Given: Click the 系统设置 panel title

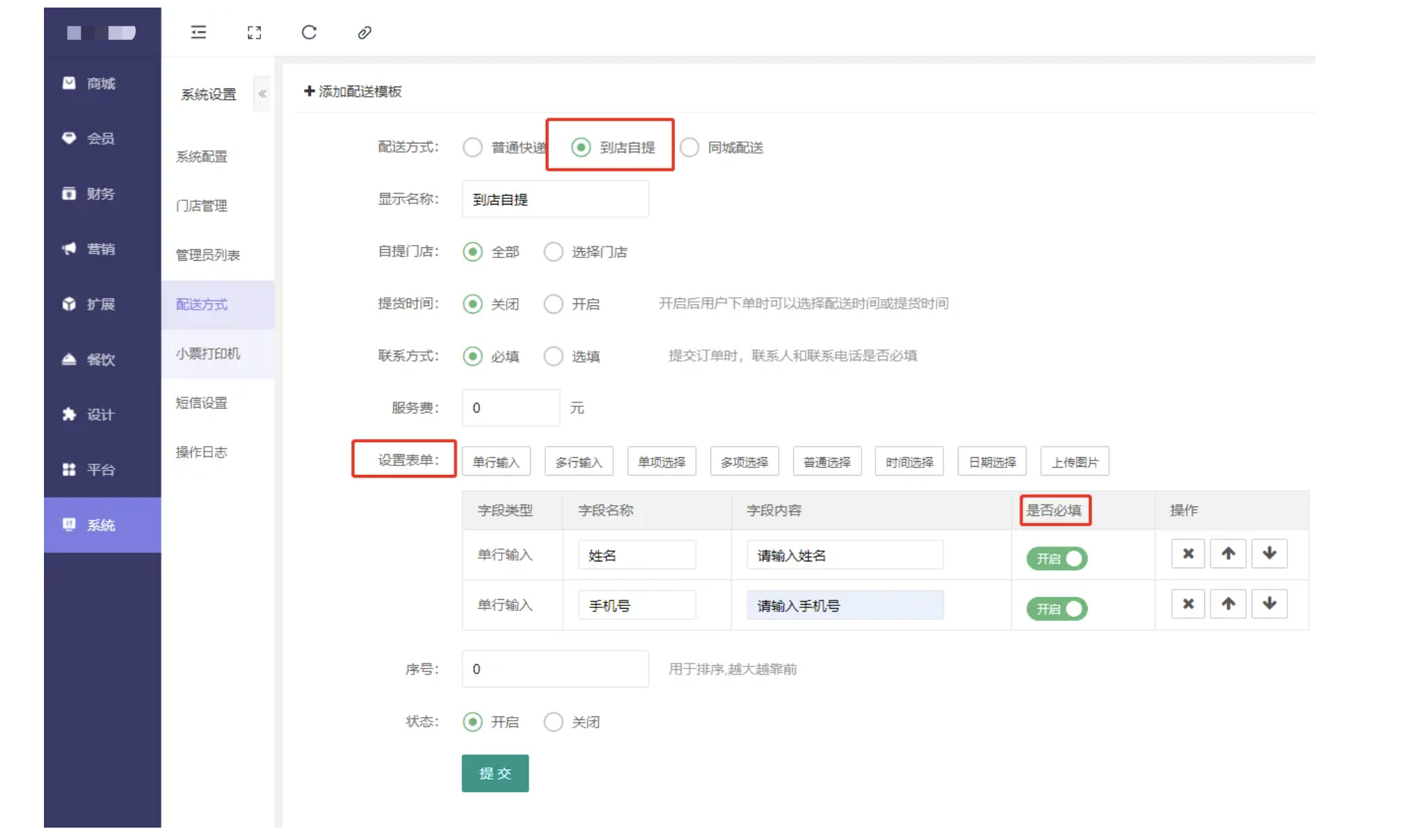Looking at the screenshot, I should pyautogui.click(x=208, y=94).
